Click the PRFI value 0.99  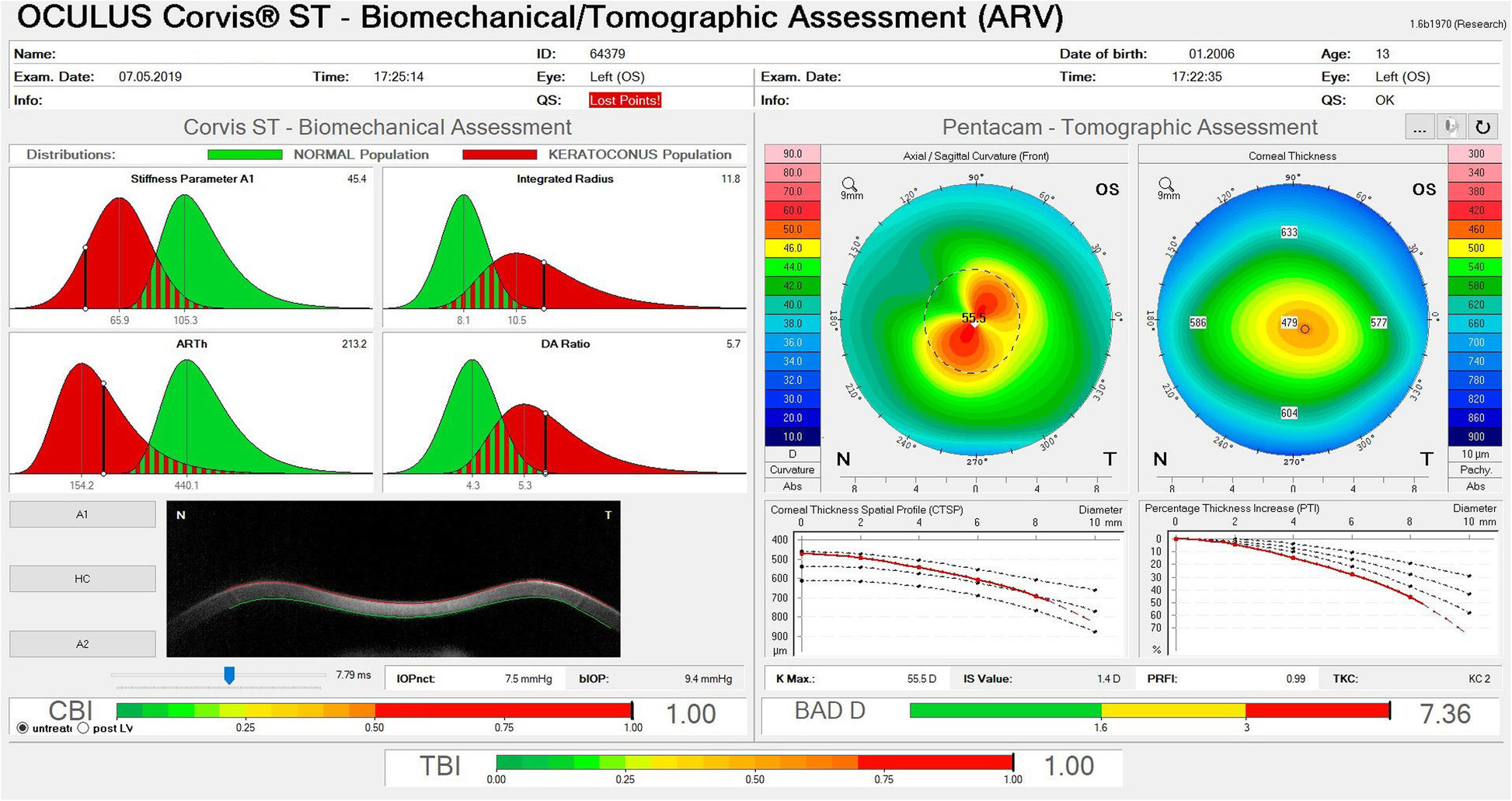point(1295,679)
